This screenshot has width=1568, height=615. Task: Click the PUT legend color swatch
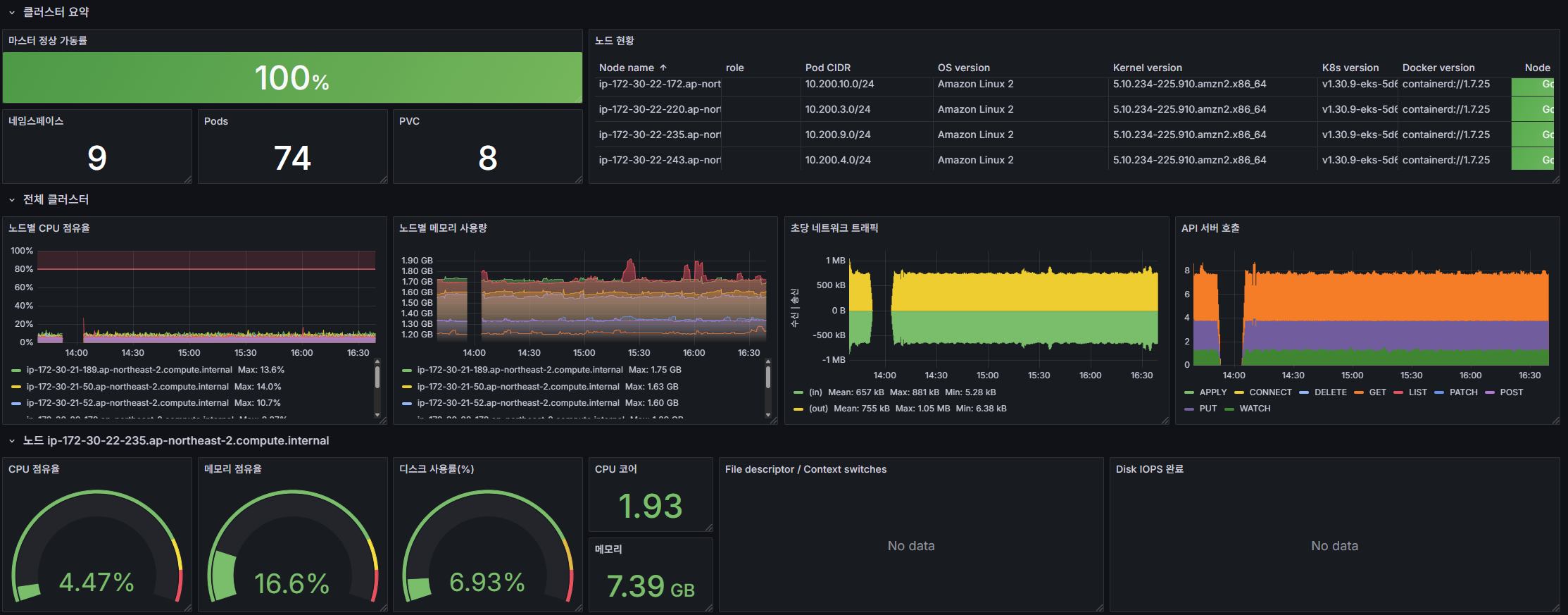click(x=1189, y=409)
